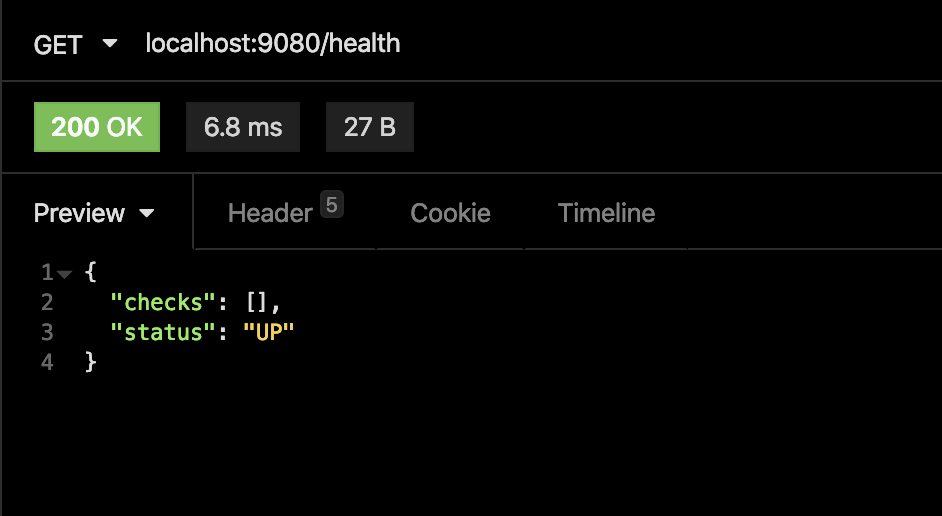Click the empty array brackets after checks
The height and width of the screenshot is (516, 942).
click(258, 302)
